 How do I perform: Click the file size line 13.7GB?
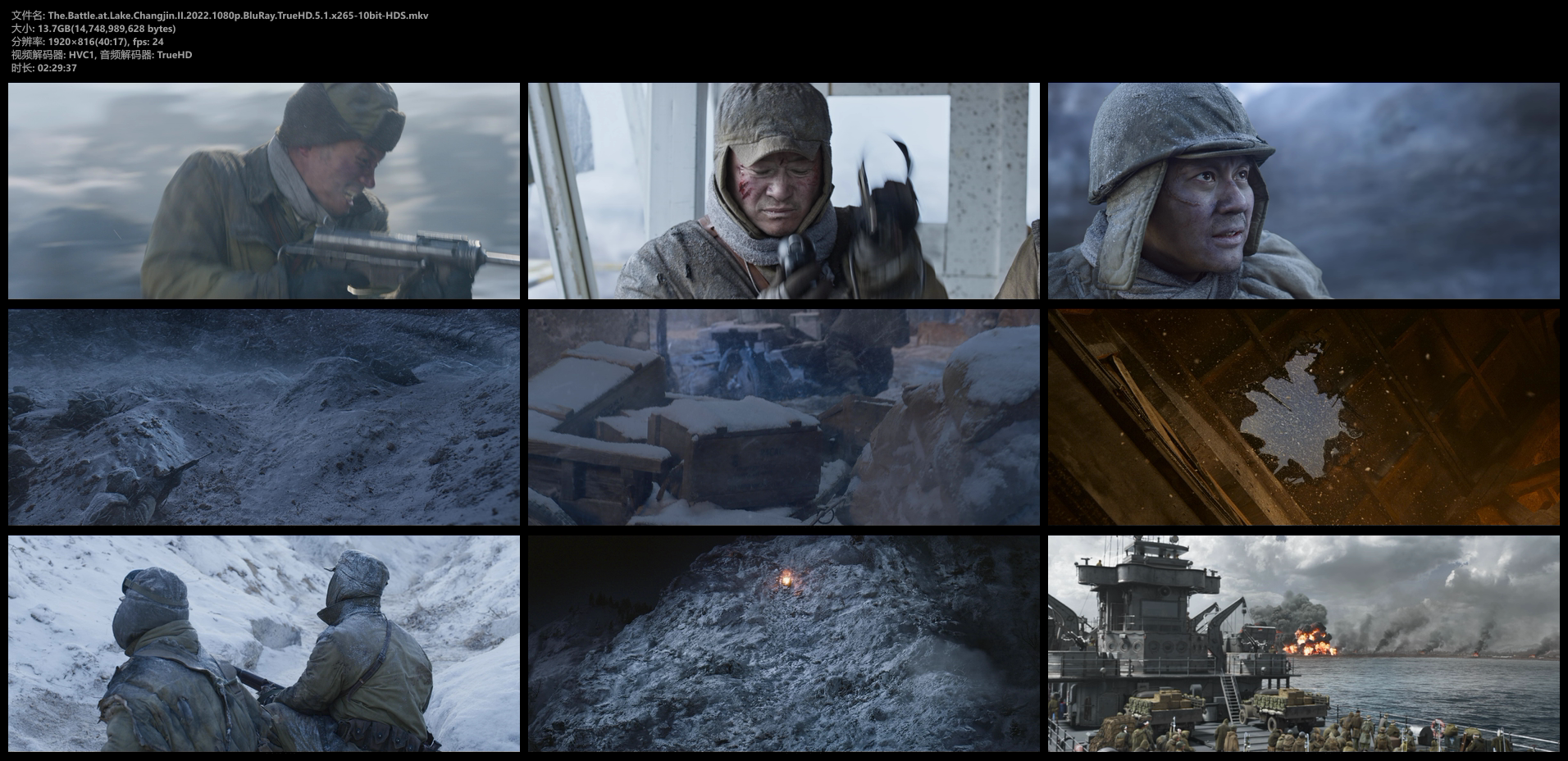point(93,29)
